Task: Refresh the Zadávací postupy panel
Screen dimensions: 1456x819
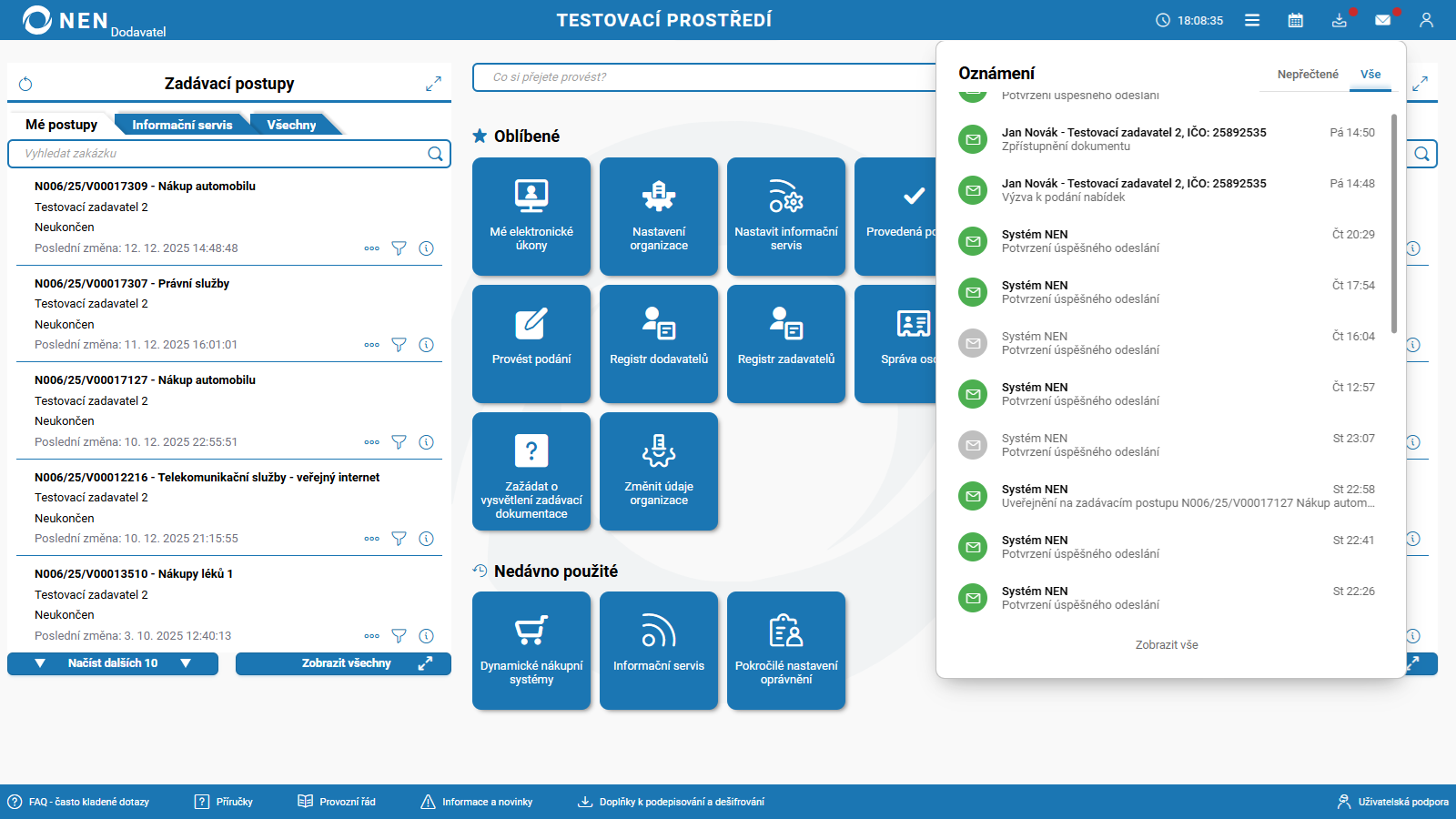Action: tap(25, 85)
